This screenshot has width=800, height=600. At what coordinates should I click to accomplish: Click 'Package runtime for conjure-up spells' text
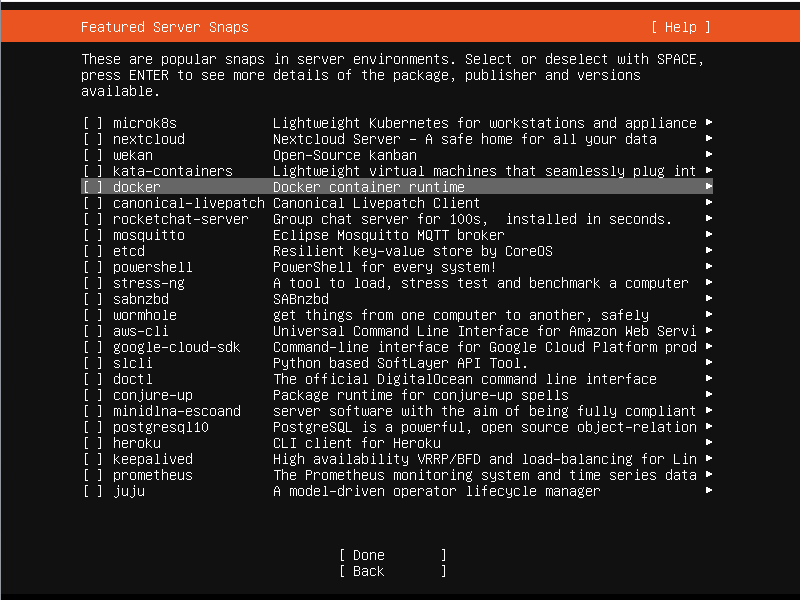pos(421,395)
